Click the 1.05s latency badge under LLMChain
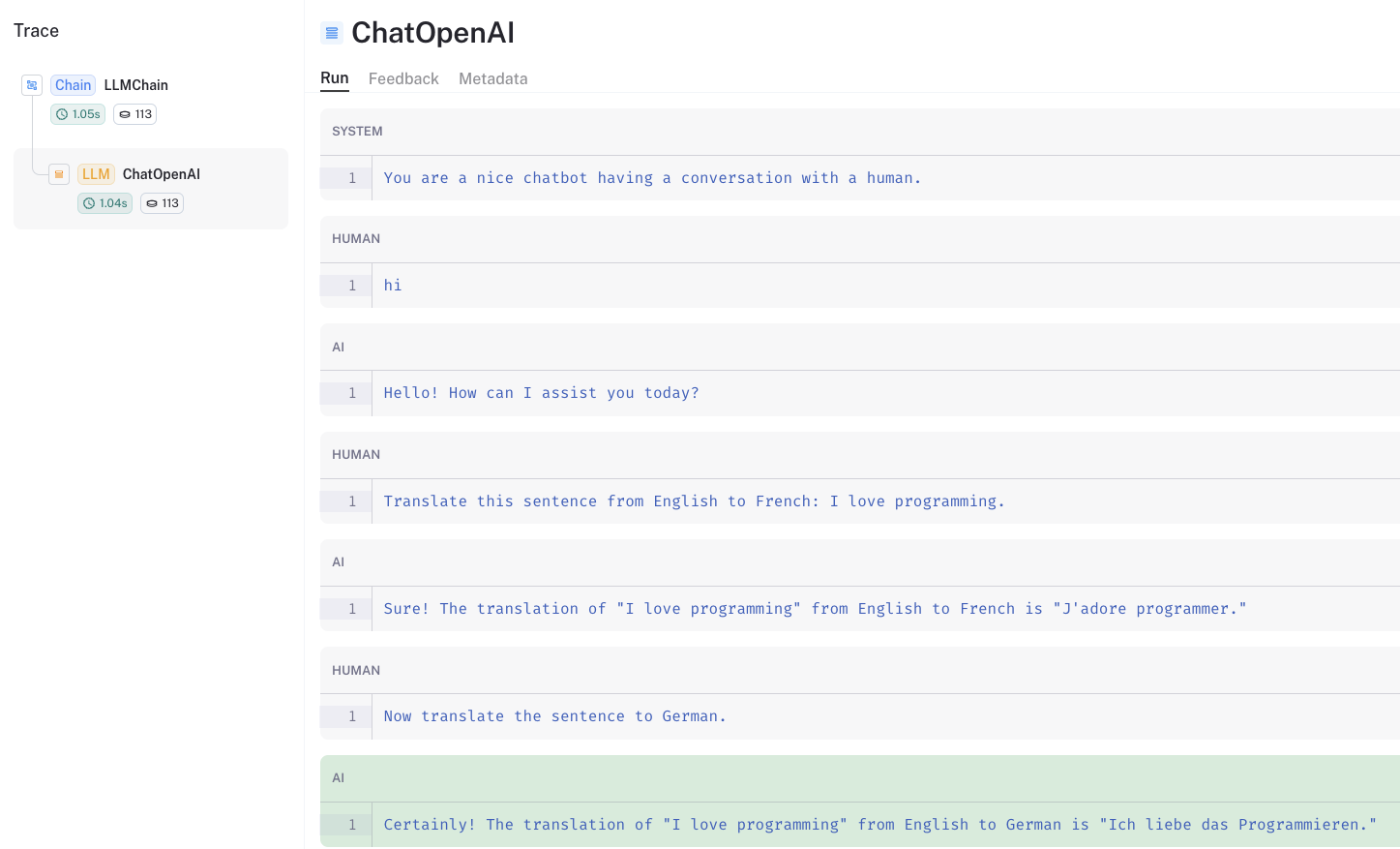Viewport: 1400px width, 849px height. tap(78, 114)
